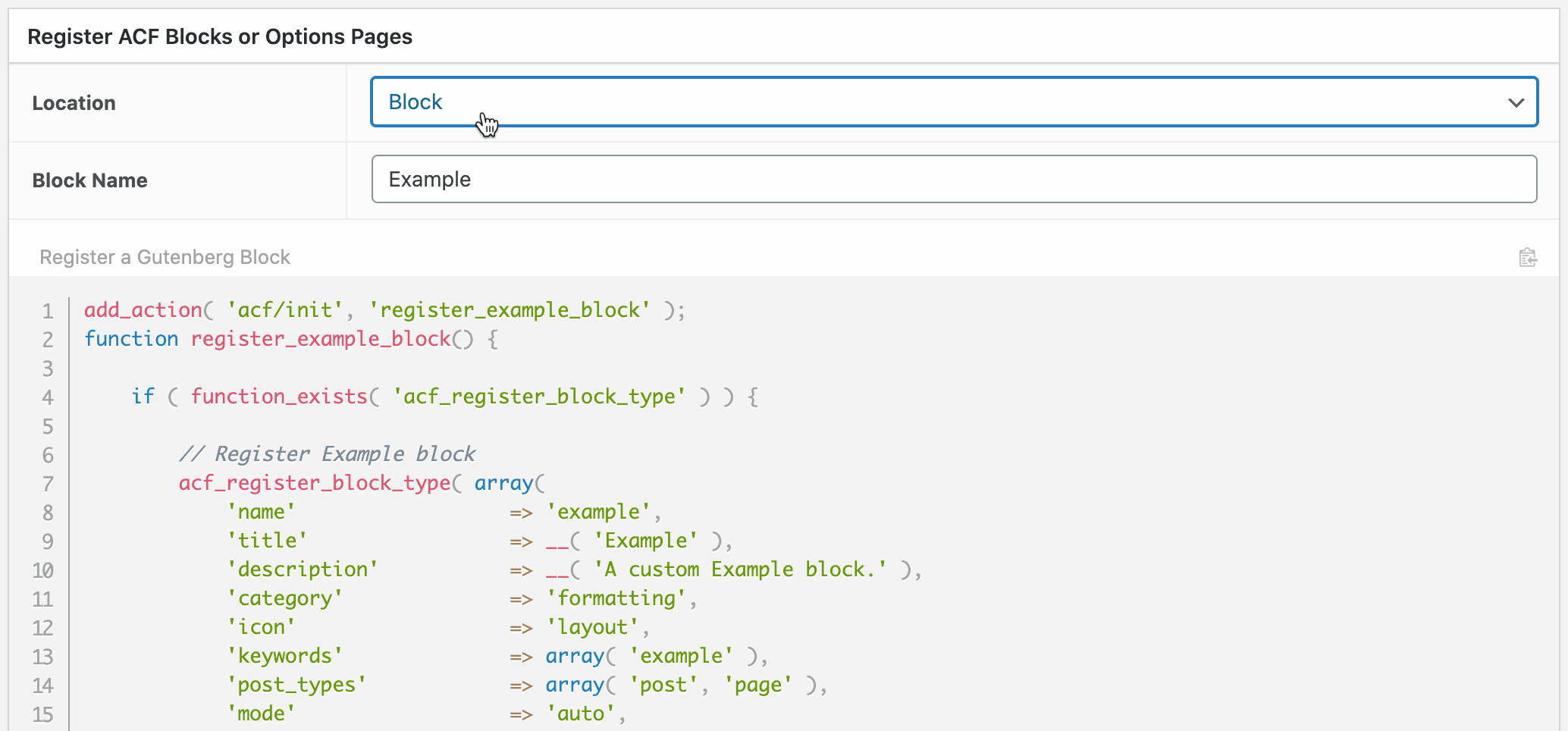Image resolution: width=1568 pixels, height=731 pixels.
Task: Click the 'Block Name' field label
Action: pos(89,180)
